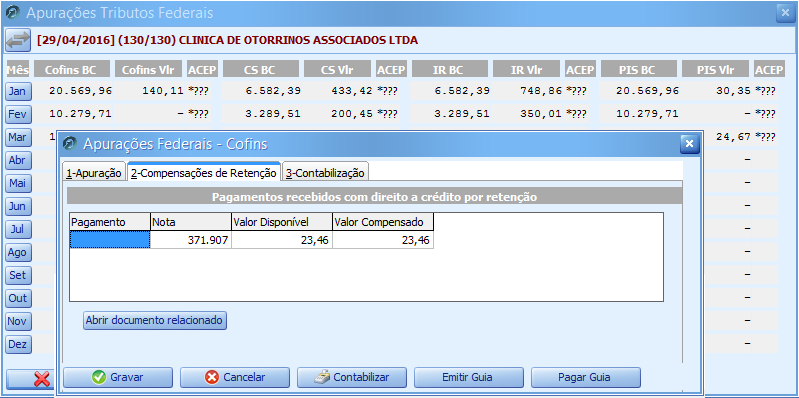The height and width of the screenshot is (398, 799).
Task: Click the Valor Disponível cell 23,46
Action: 282,240
